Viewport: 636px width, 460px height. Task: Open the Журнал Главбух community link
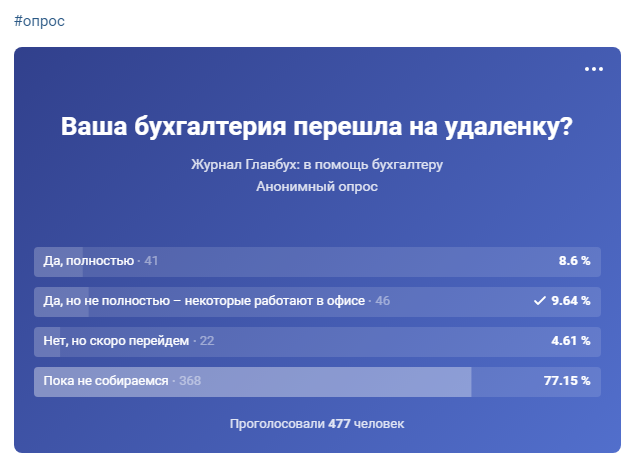(317, 164)
